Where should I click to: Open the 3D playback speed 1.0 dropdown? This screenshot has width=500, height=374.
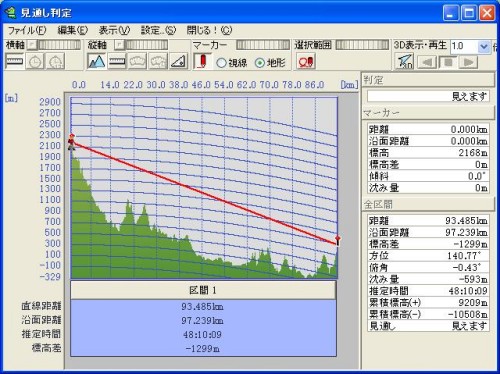tap(484, 46)
